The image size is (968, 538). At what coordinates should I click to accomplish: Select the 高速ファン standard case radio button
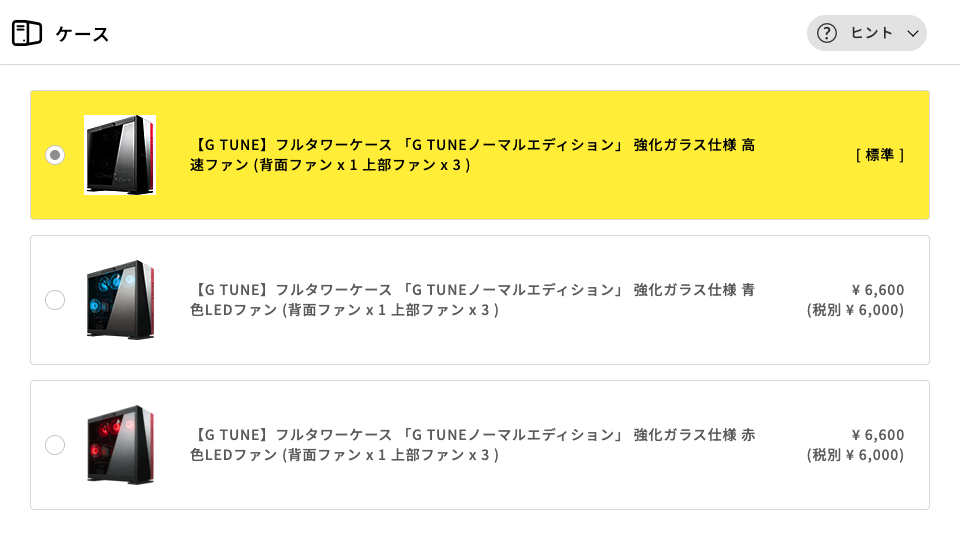coord(55,155)
